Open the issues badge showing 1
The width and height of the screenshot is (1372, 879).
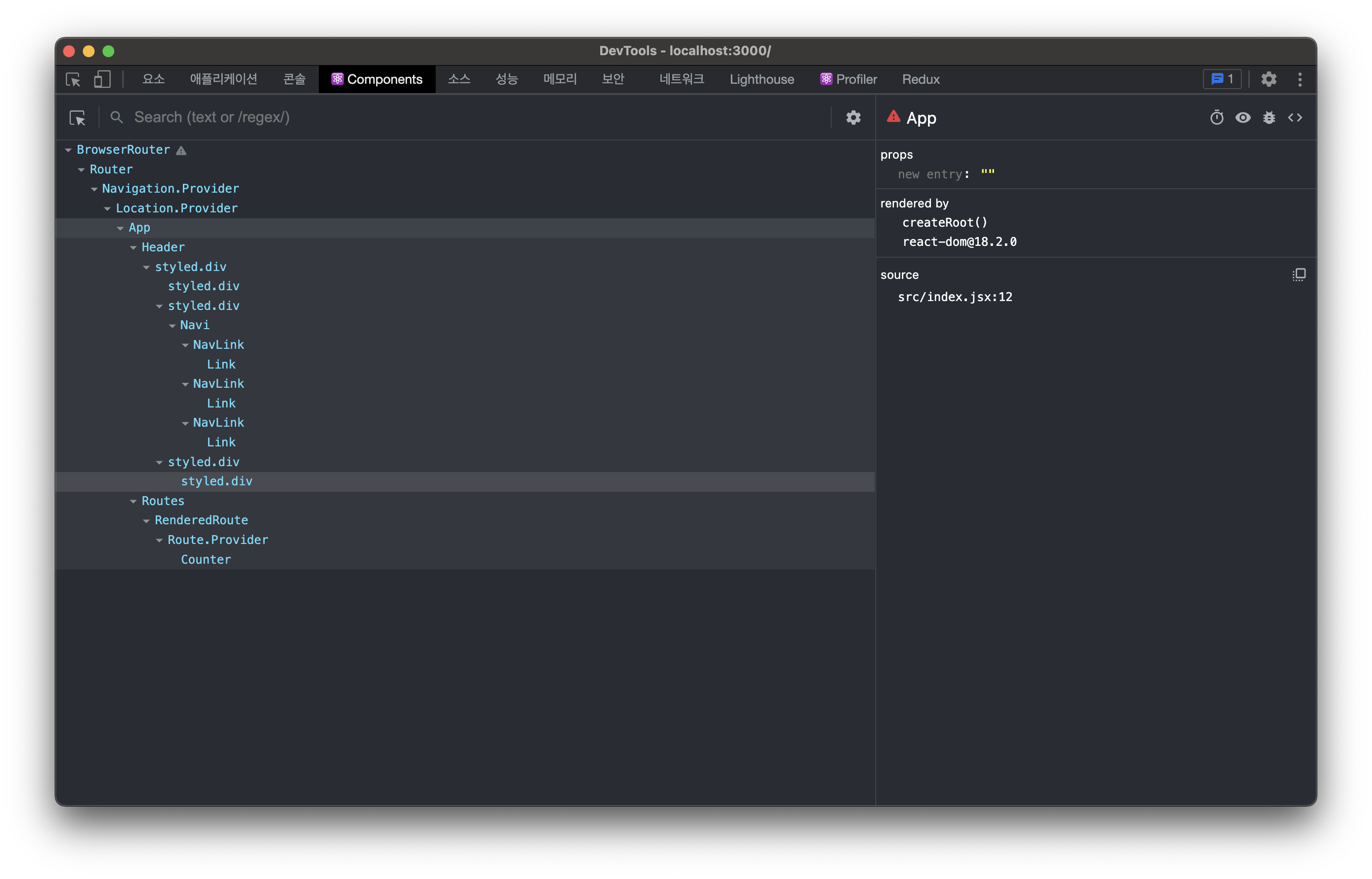click(1222, 79)
